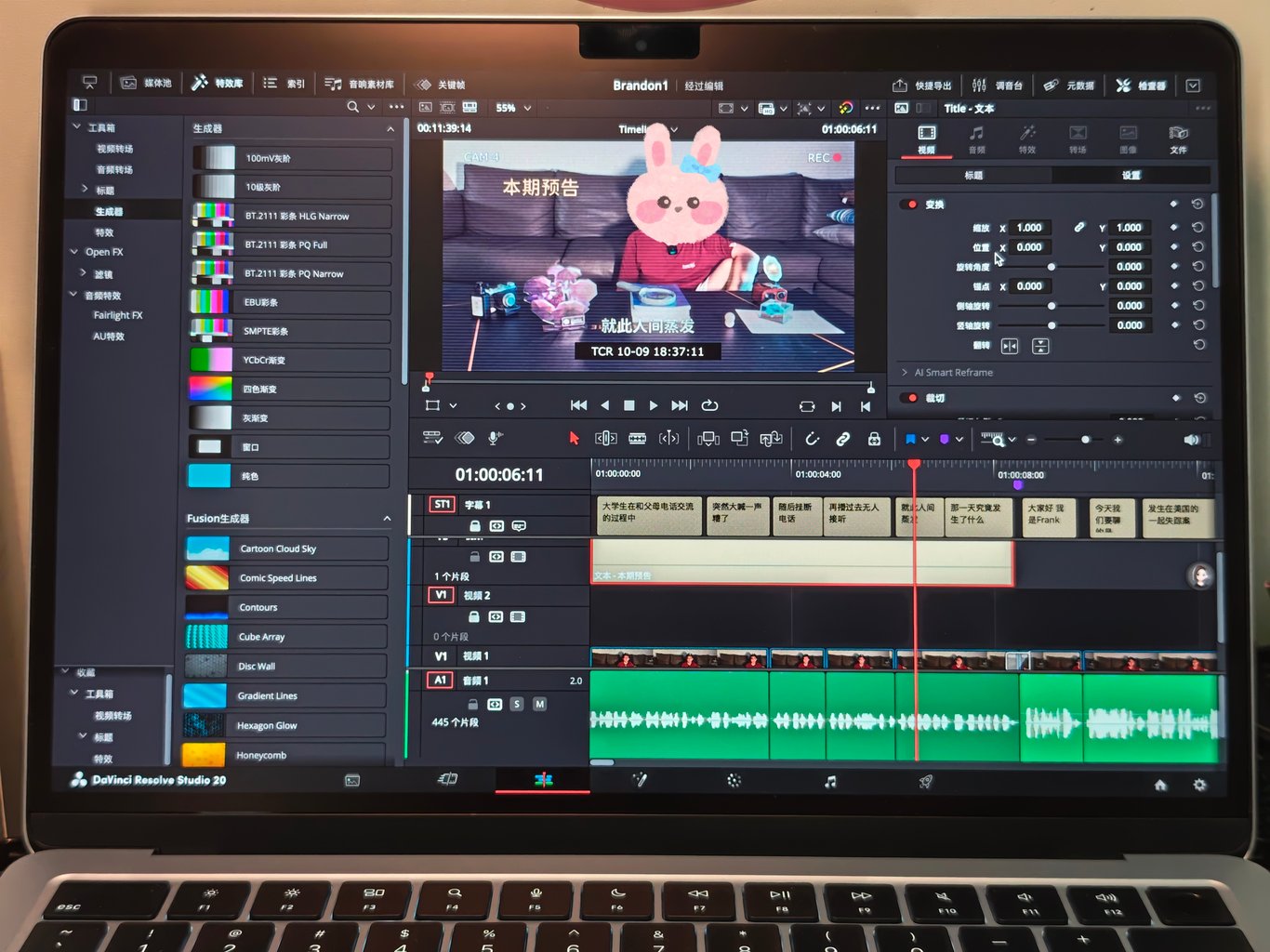Open the 快捷导出 quick export button

(x=922, y=86)
